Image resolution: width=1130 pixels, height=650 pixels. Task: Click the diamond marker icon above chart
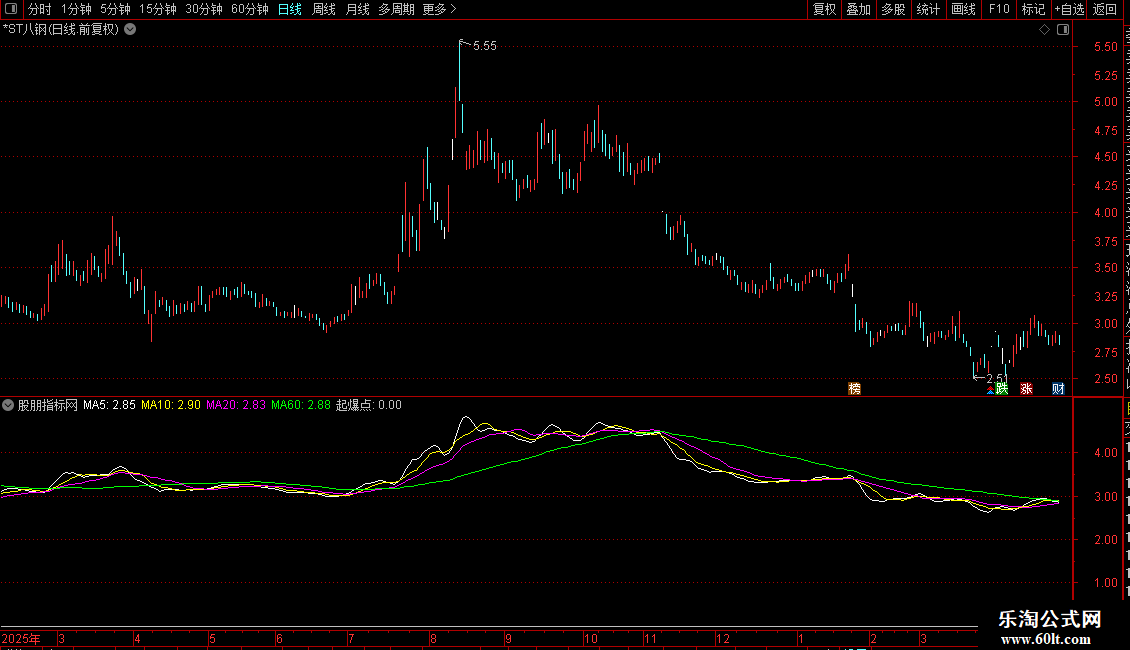click(x=1044, y=30)
